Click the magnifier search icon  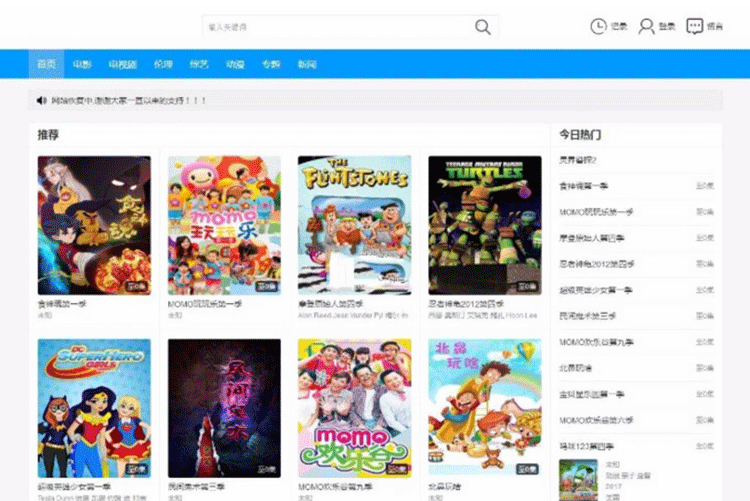tap(483, 27)
